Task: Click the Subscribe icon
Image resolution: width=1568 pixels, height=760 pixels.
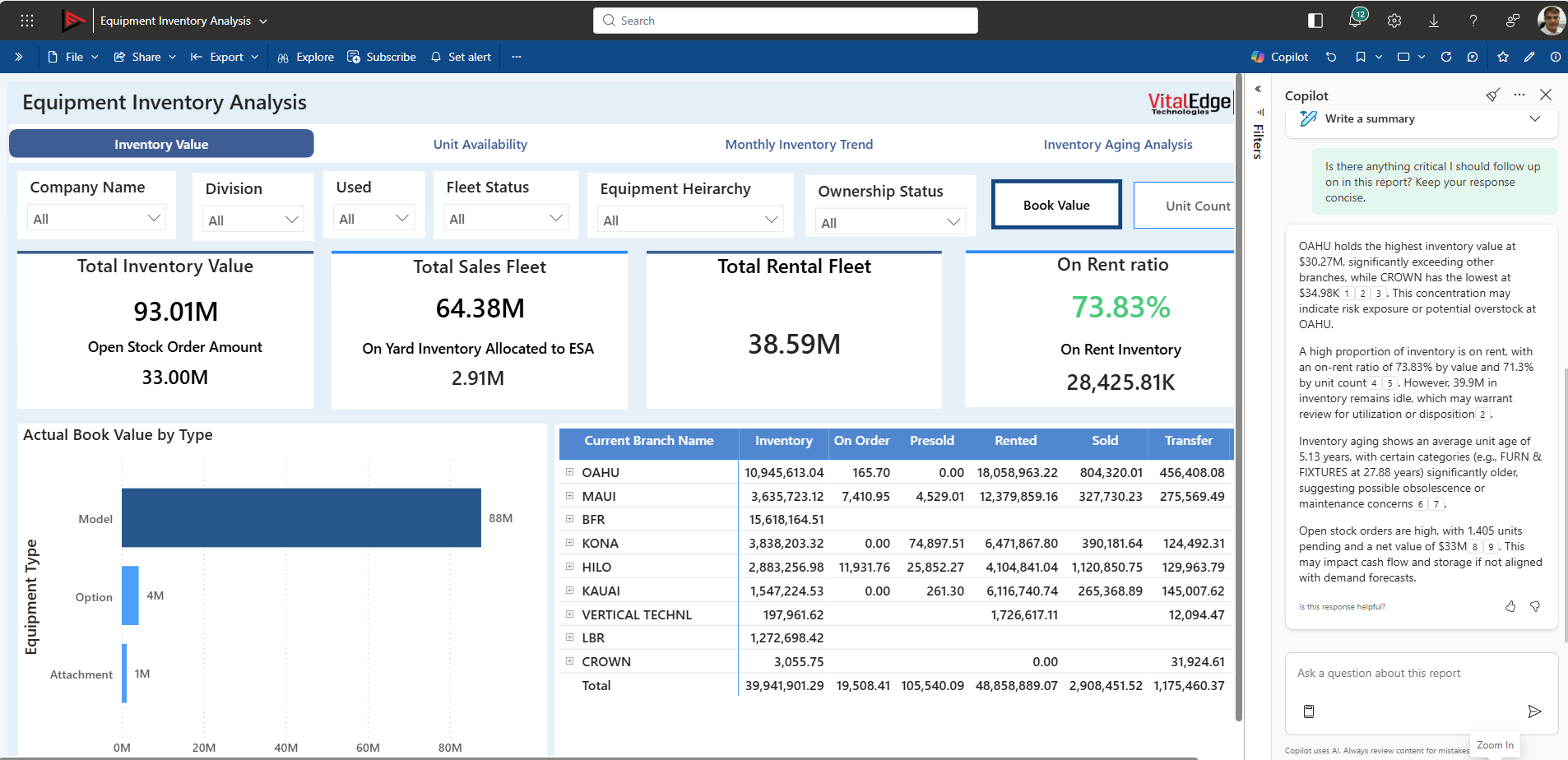Action: pyautogui.click(x=355, y=57)
